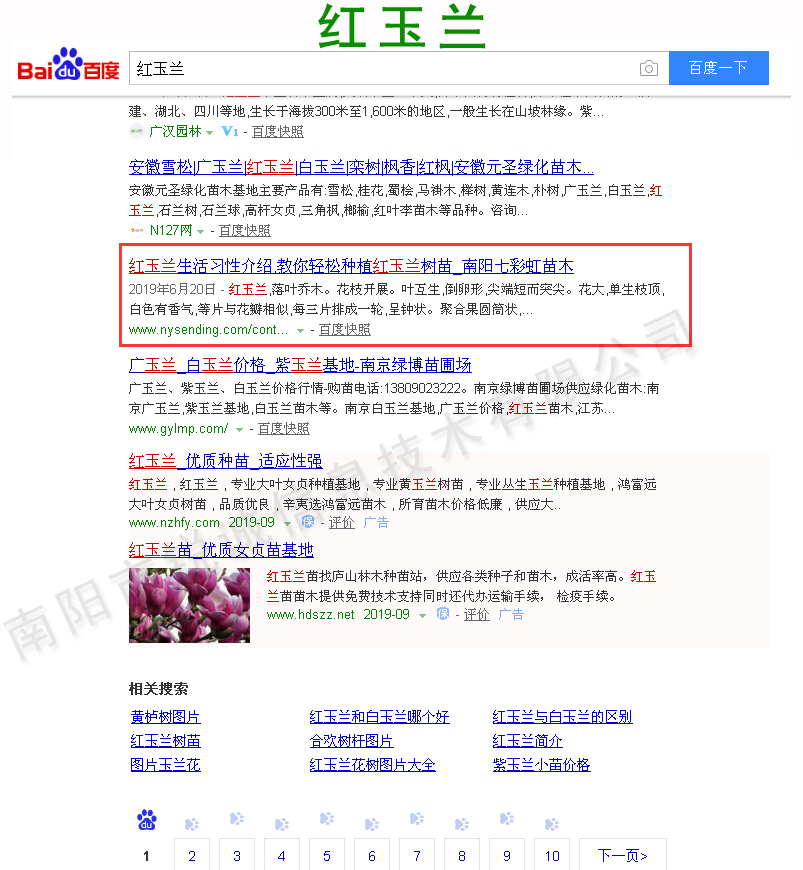The image size is (803, 870).
Task: Open camera image search in search box
Action: click(x=649, y=68)
